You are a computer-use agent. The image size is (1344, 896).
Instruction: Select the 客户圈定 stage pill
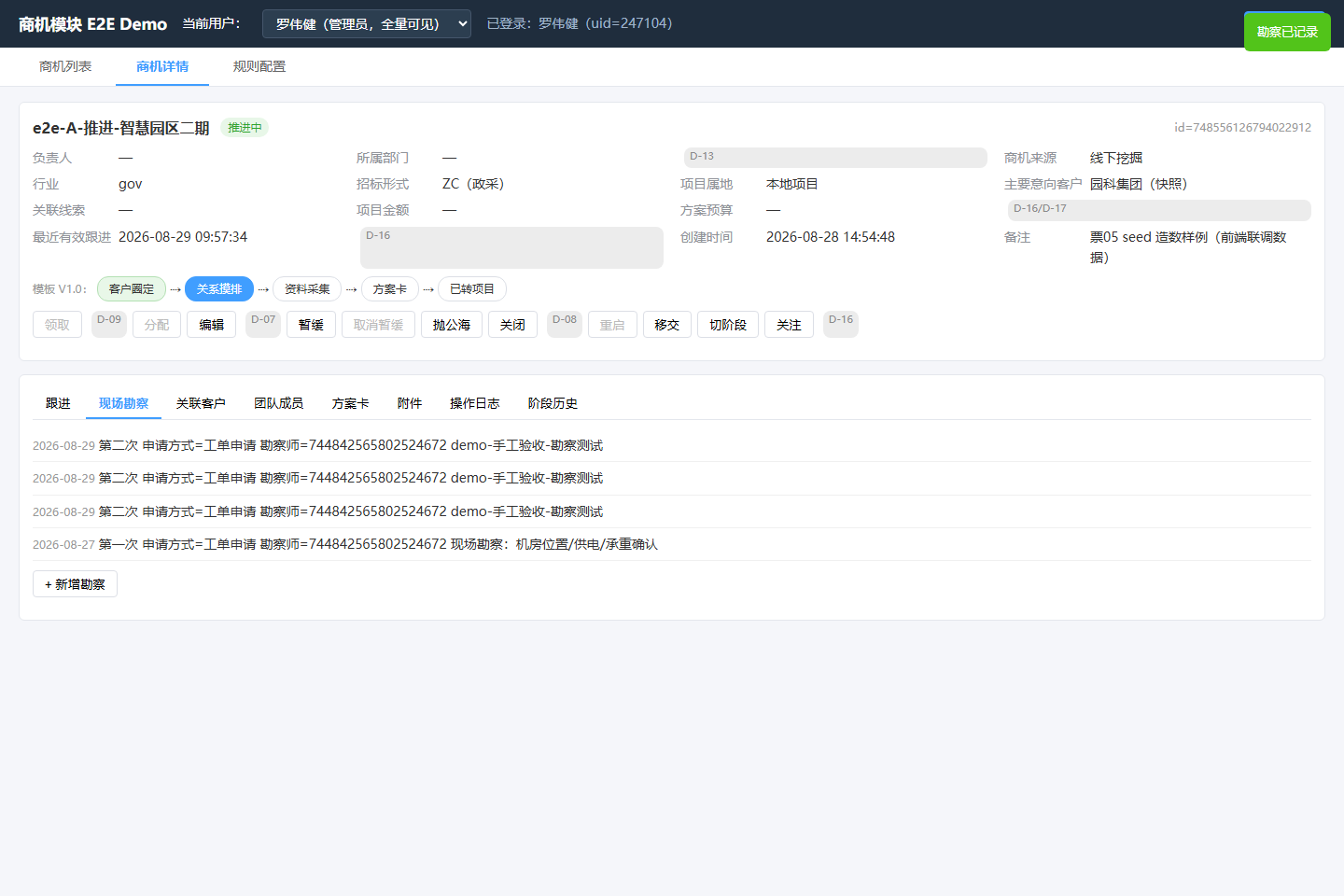[132, 289]
